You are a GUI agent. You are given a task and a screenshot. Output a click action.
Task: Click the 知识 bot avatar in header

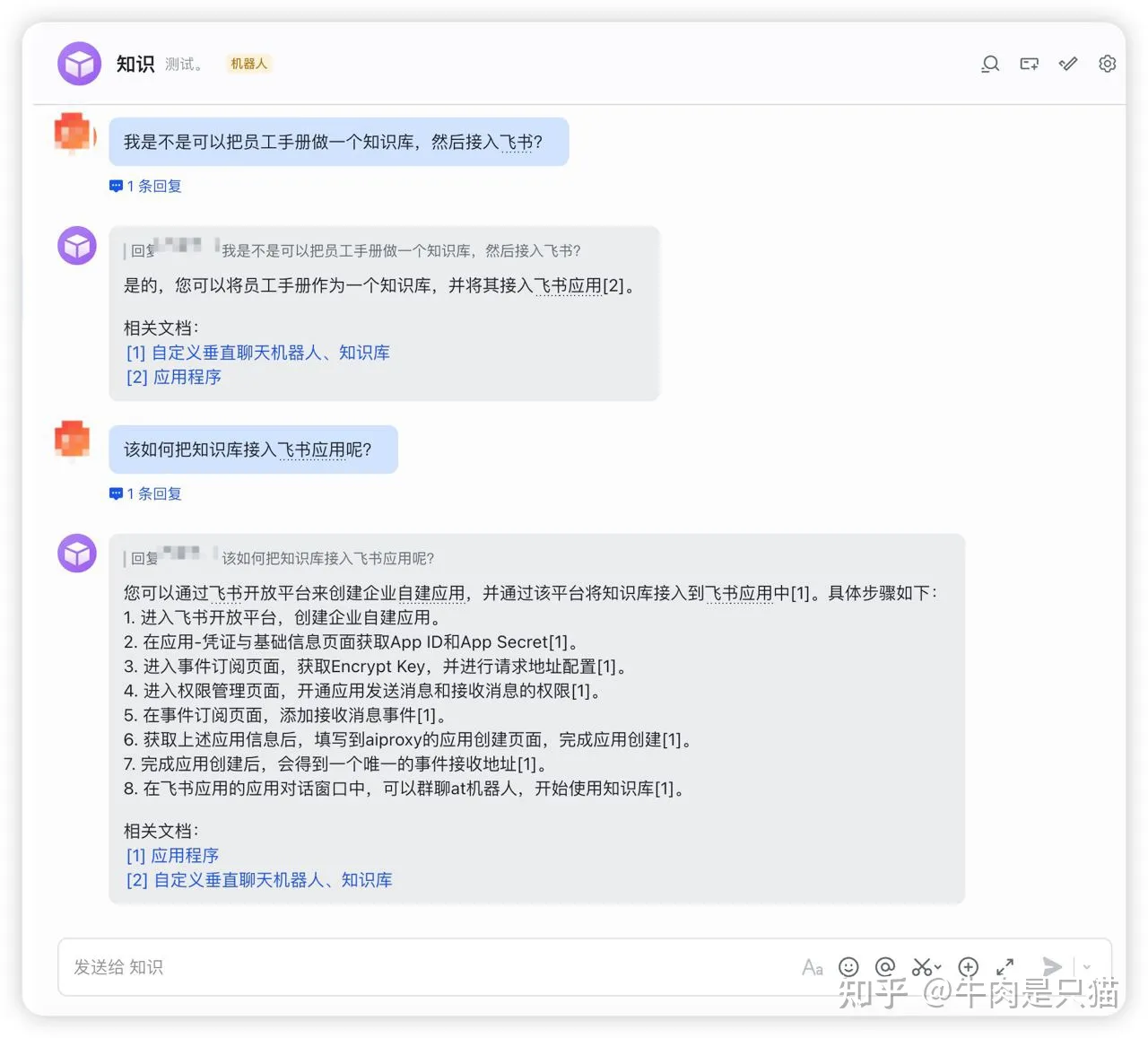79,64
